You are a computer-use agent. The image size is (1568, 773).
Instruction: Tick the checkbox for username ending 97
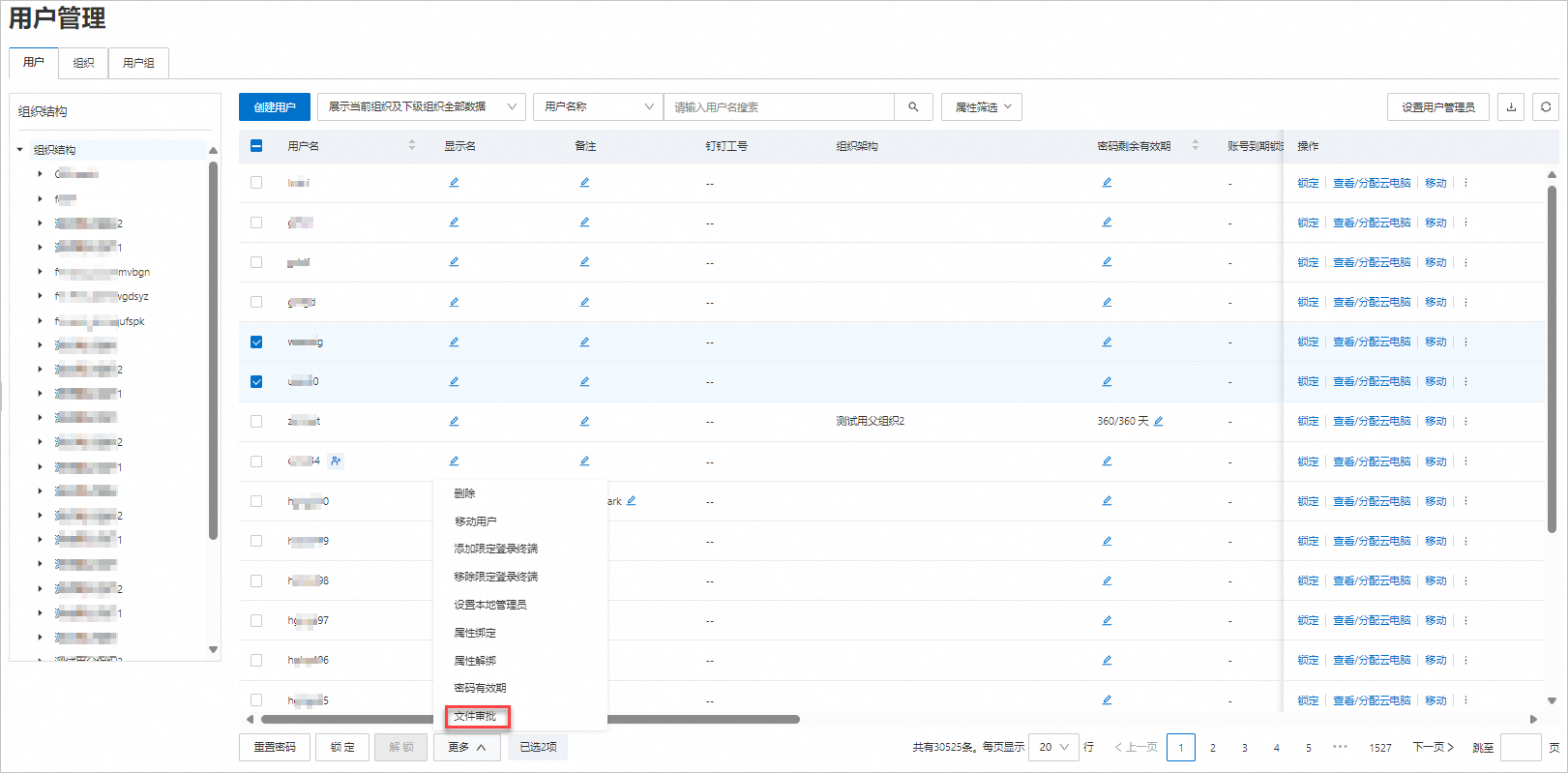pos(256,620)
